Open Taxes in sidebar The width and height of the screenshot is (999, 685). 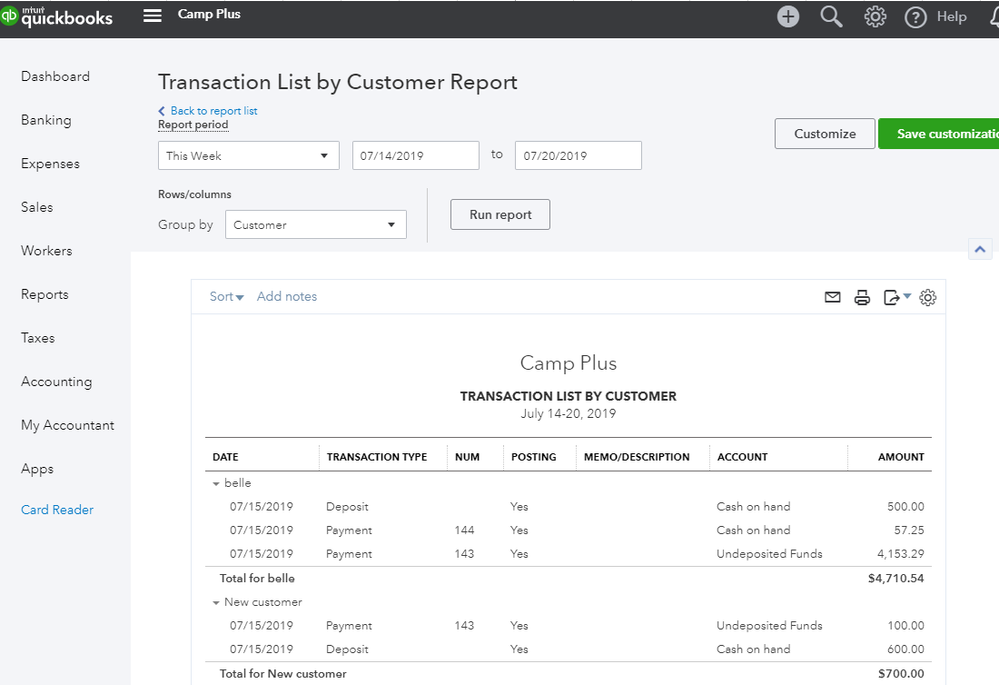[38, 338]
